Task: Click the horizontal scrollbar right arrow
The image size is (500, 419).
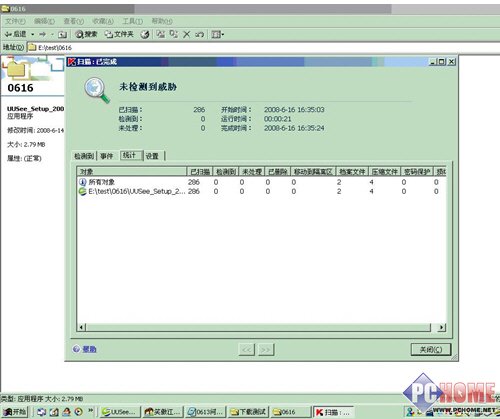Action: [x=441, y=327]
